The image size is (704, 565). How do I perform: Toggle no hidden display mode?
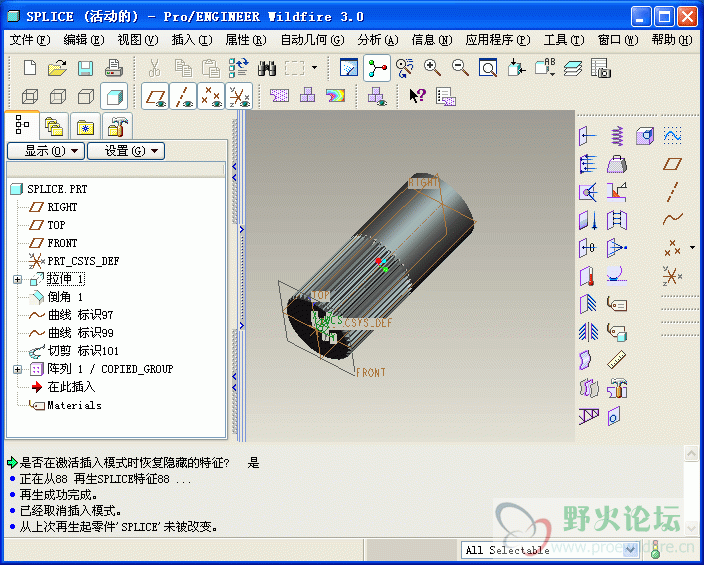(x=86, y=96)
